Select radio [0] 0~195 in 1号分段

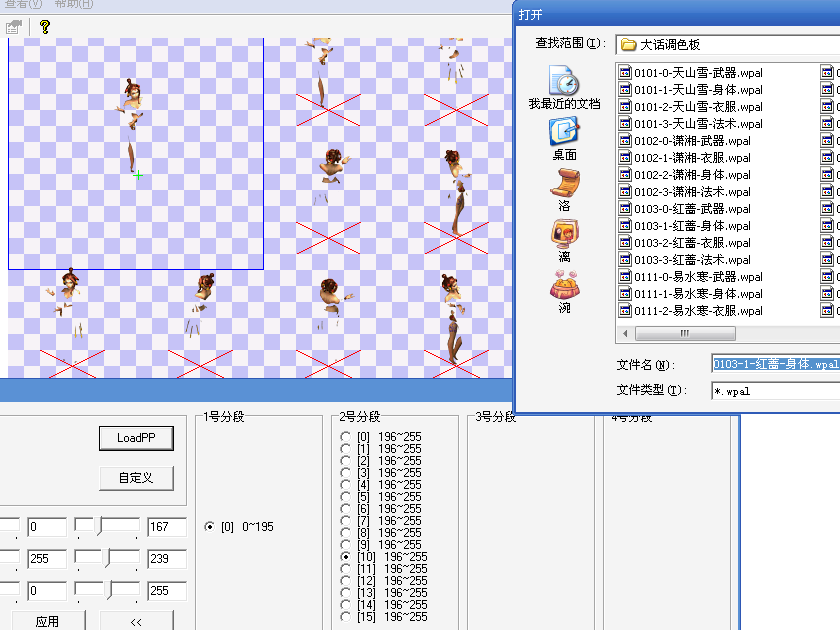[209, 527]
